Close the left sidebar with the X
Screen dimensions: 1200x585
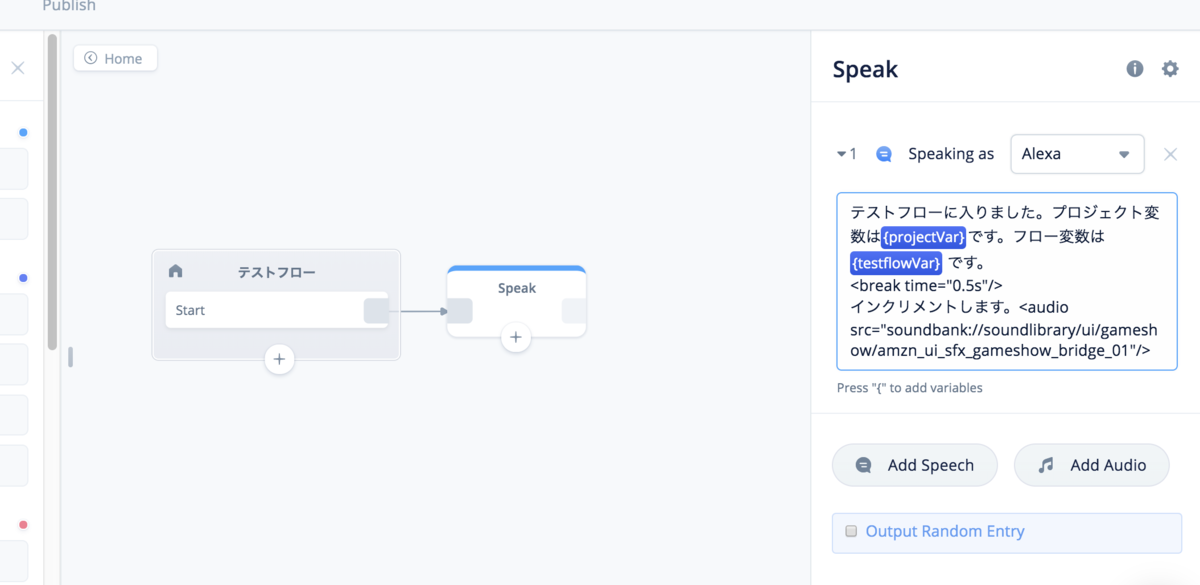(x=17, y=68)
